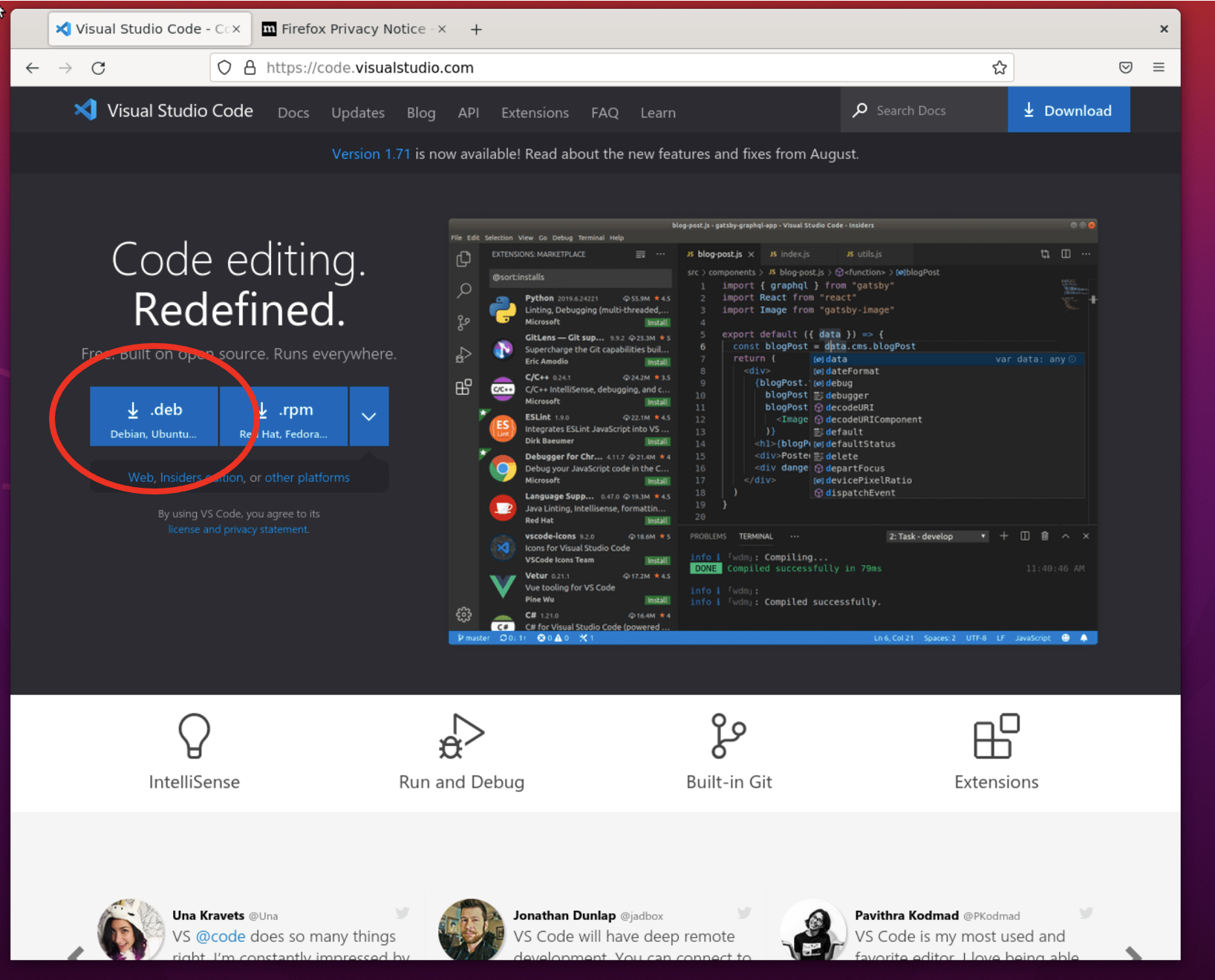
Task: Click the @code mention in Una Kravets' tweet
Action: (x=221, y=936)
